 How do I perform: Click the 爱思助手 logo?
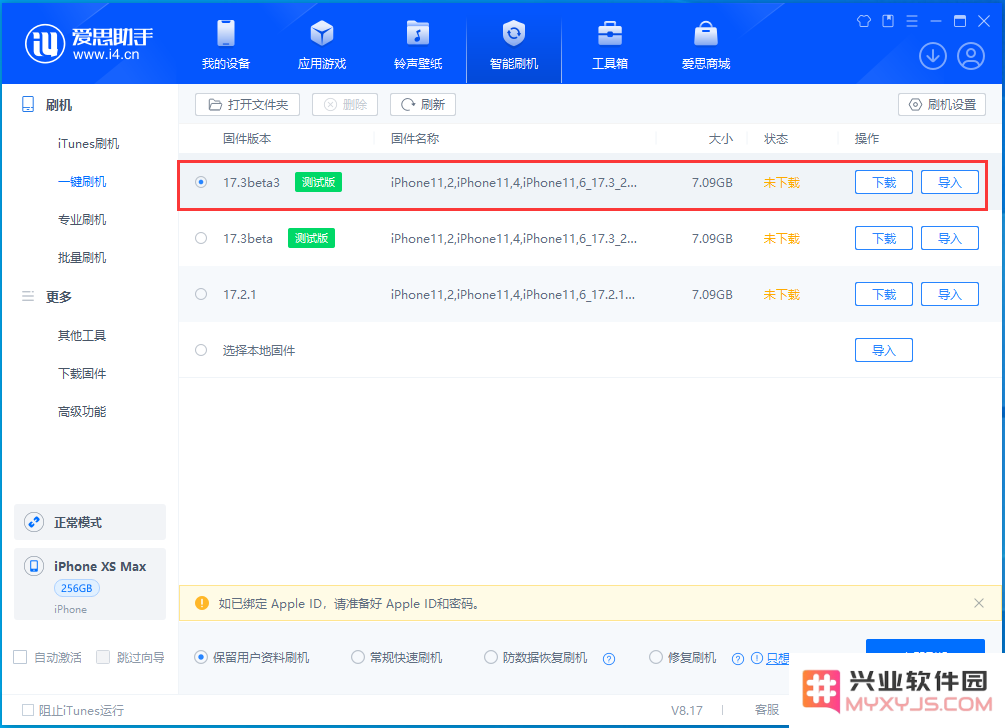click(89, 44)
